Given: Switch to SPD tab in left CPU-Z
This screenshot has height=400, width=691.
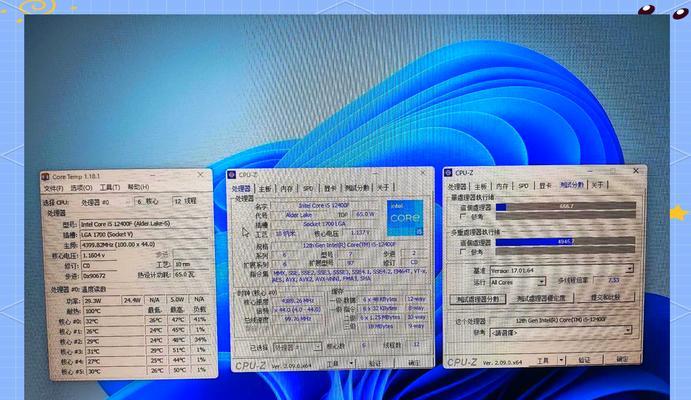Looking at the screenshot, I should (308, 188).
